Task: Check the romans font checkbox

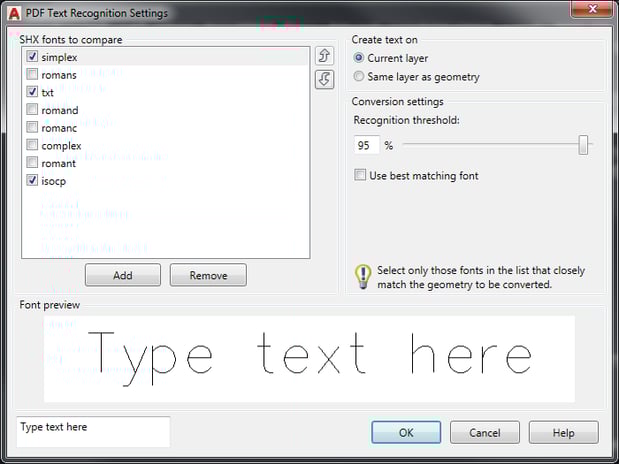Action: [x=32, y=74]
